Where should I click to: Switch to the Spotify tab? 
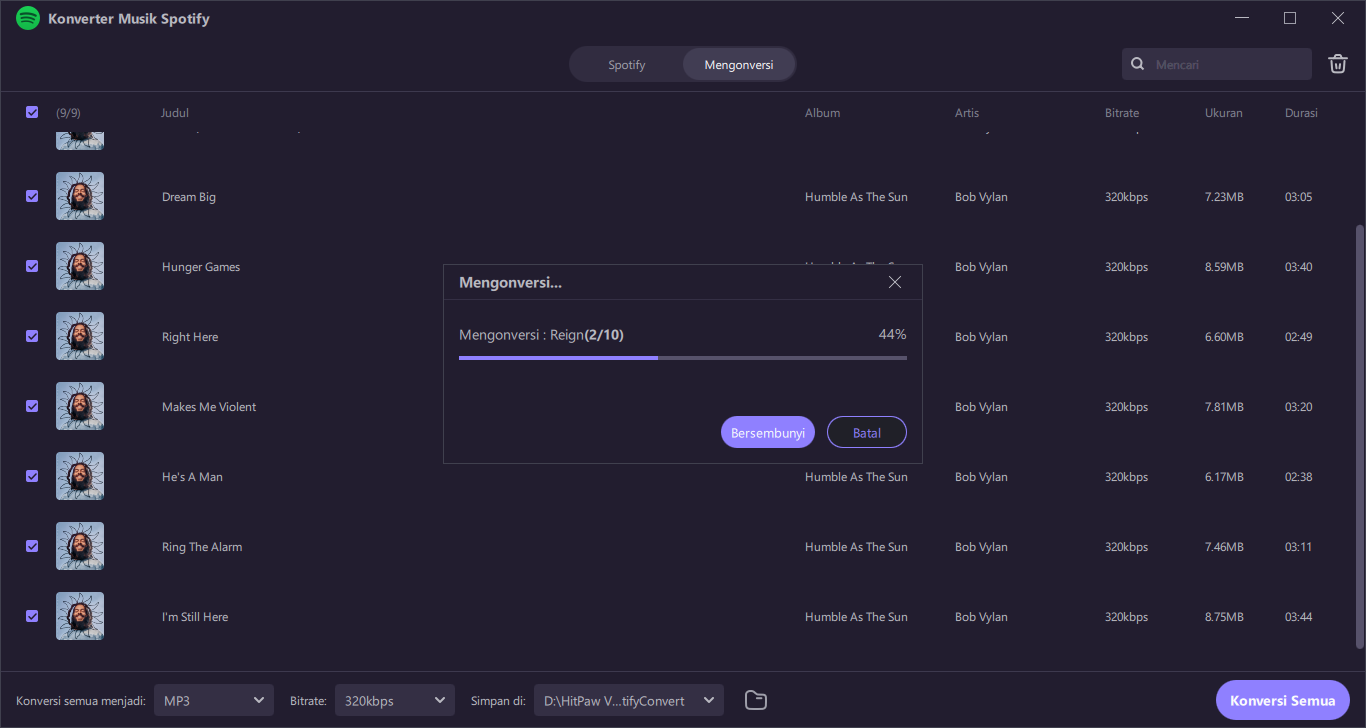(x=627, y=65)
